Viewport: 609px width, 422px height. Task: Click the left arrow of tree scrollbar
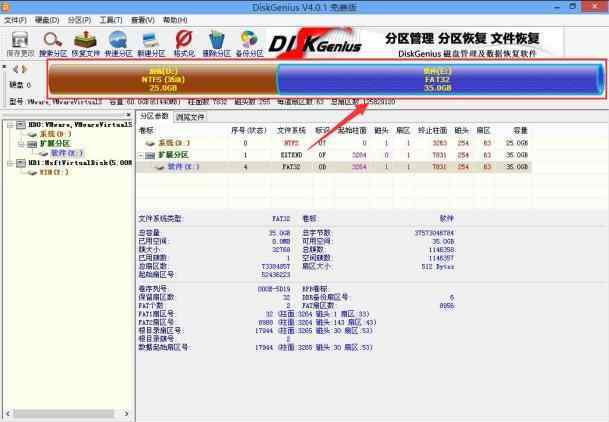click(x=8, y=413)
